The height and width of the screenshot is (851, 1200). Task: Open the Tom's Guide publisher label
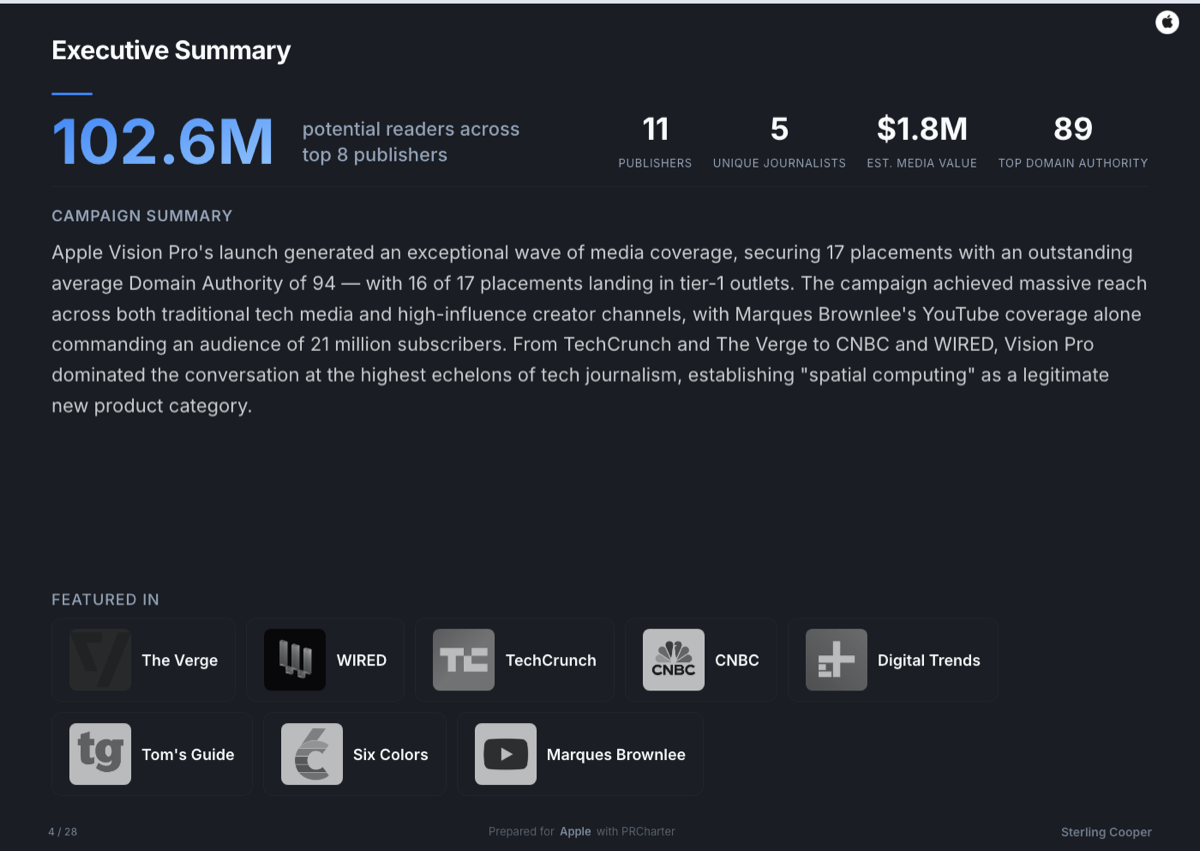(188, 754)
